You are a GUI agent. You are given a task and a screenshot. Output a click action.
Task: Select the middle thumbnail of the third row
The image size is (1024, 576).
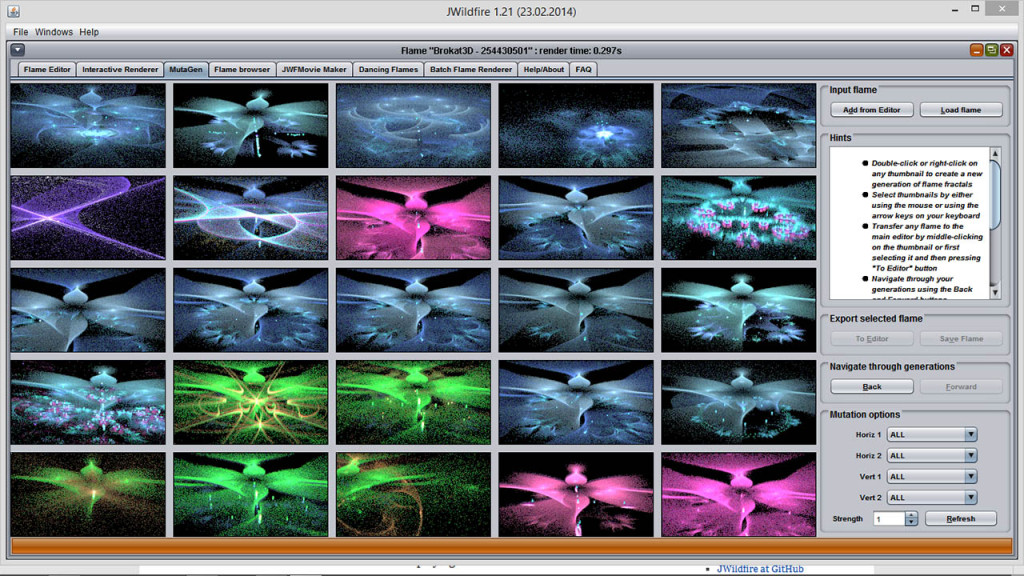413,310
